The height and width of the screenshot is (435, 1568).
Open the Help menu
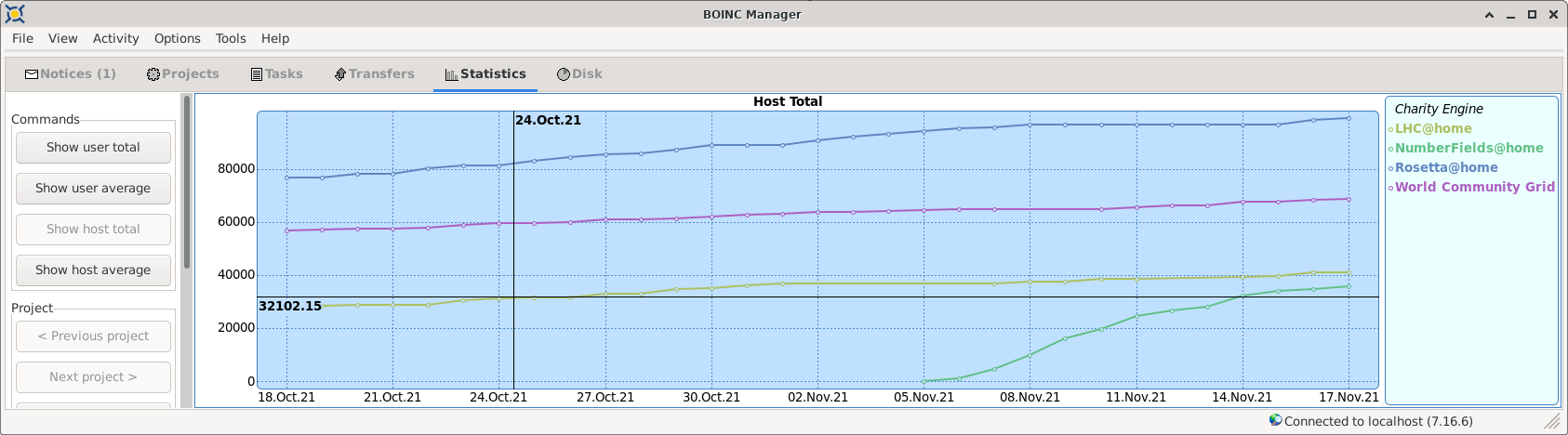click(275, 38)
